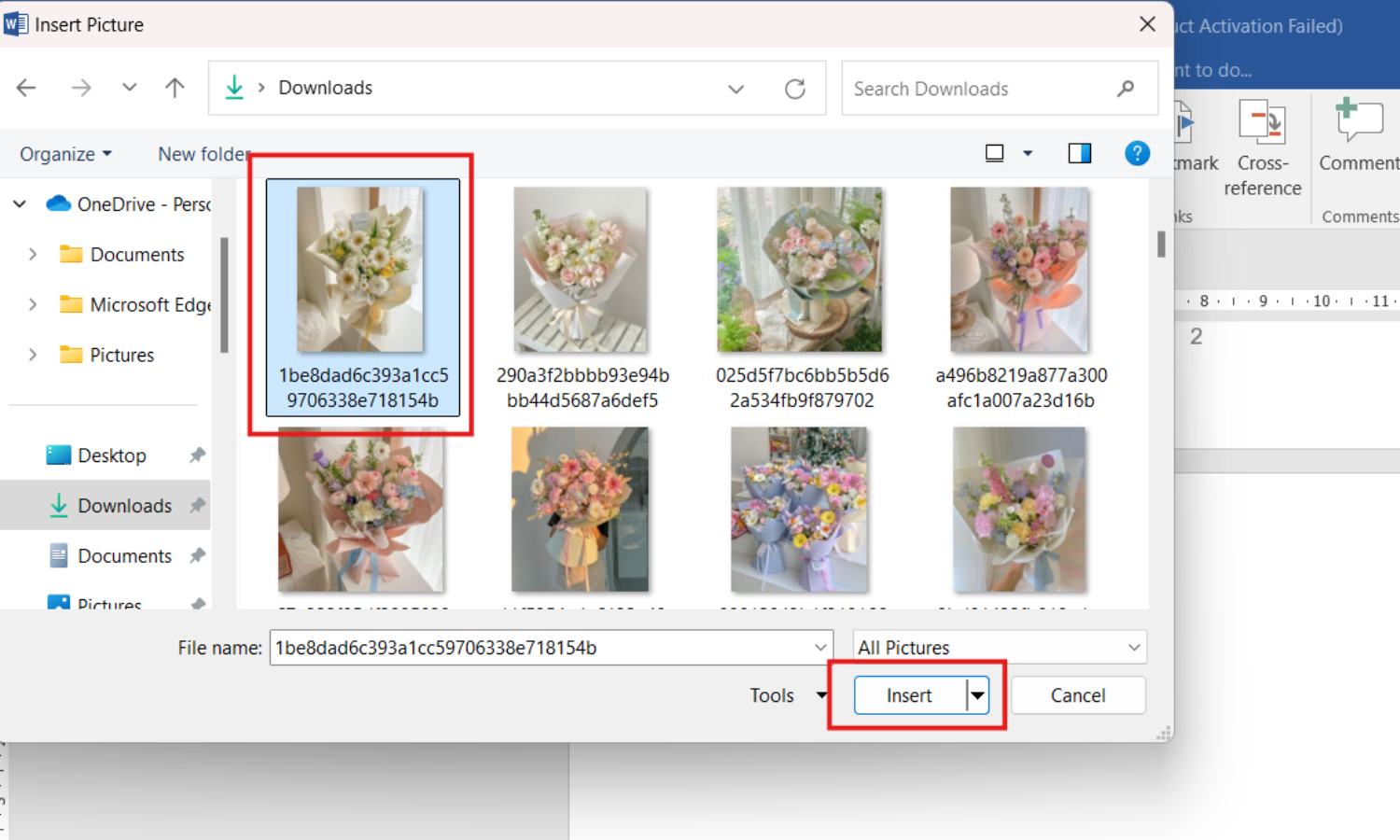Select the pink-wrapped bouquet thumbnail below 1be8dad6
Screen dimensions: 1400x840
(361, 510)
